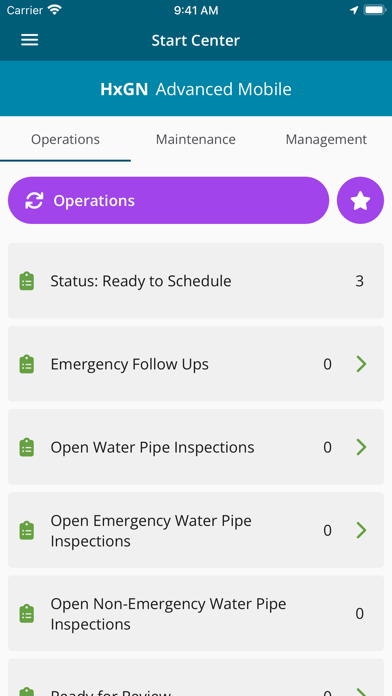Open the Open Non-Emergency Water Pipe Inspections row
This screenshot has width=392, height=696.
click(x=196, y=613)
